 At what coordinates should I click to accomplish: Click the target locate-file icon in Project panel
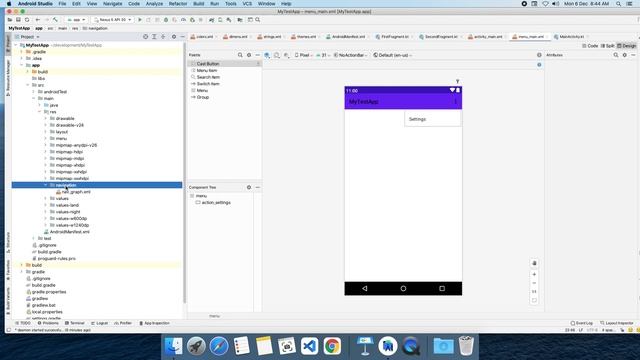145,37
